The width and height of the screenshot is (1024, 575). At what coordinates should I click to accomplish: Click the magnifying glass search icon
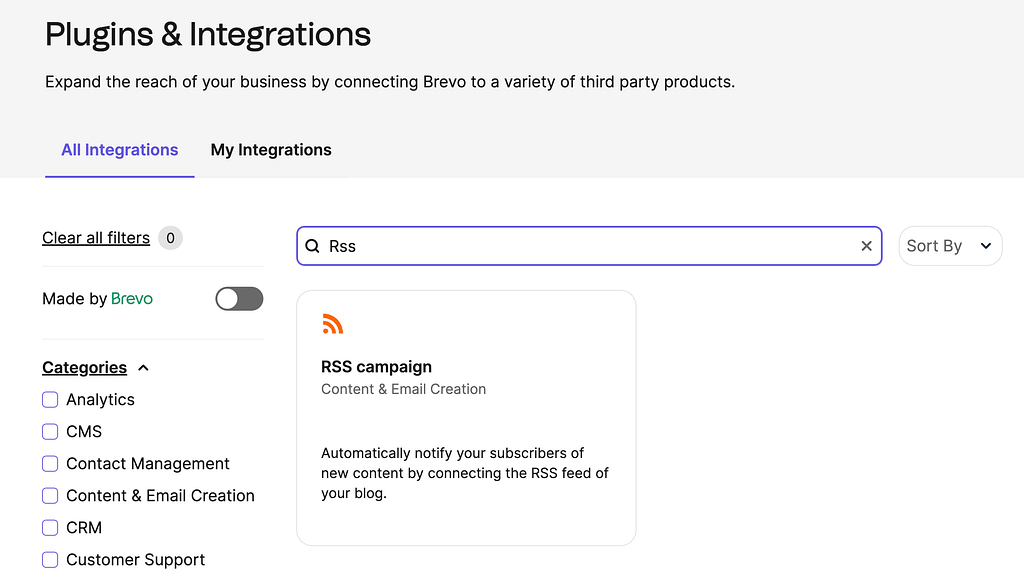click(x=313, y=246)
